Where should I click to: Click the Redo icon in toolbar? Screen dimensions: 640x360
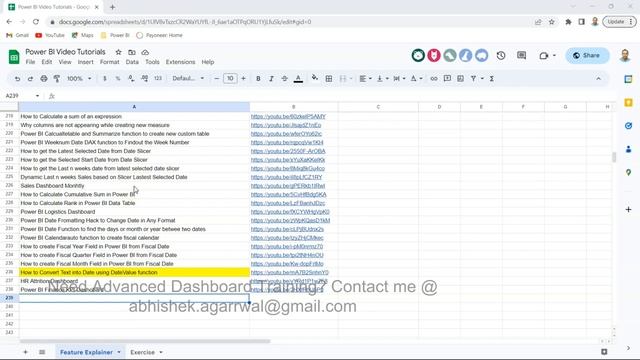coord(30,78)
